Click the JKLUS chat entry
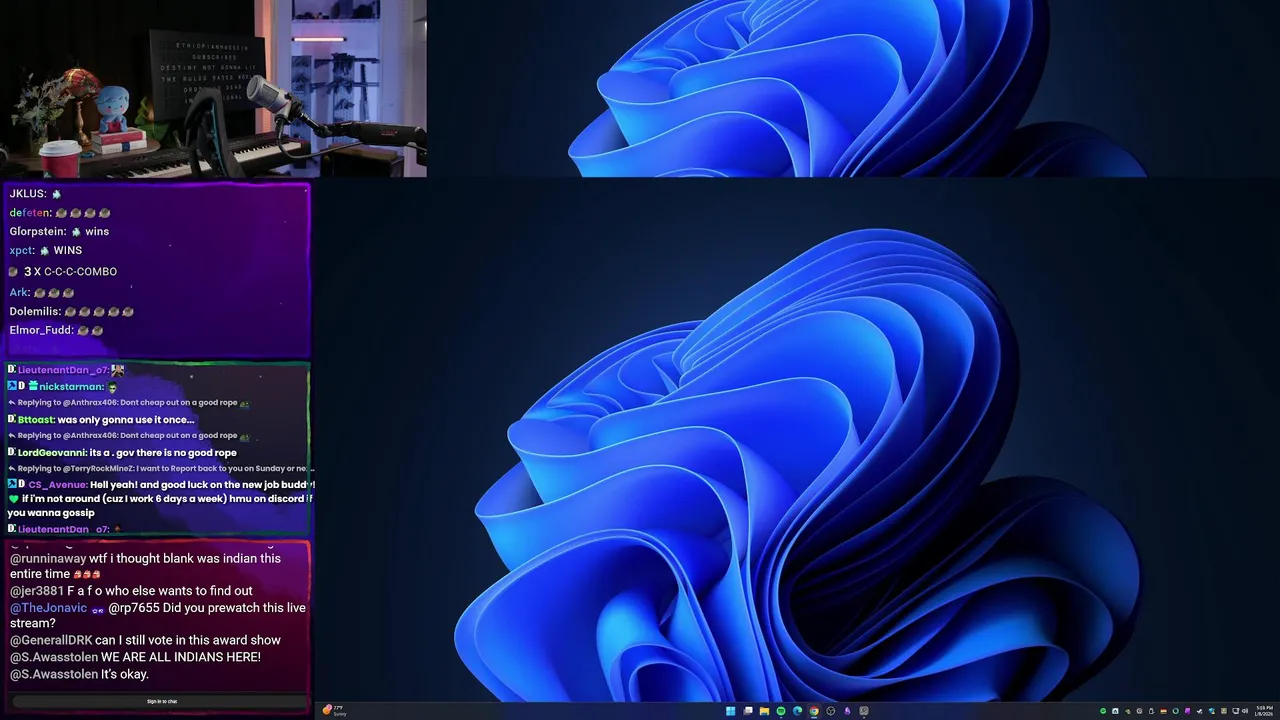Image resolution: width=1280 pixels, height=720 pixels. pos(35,193)
